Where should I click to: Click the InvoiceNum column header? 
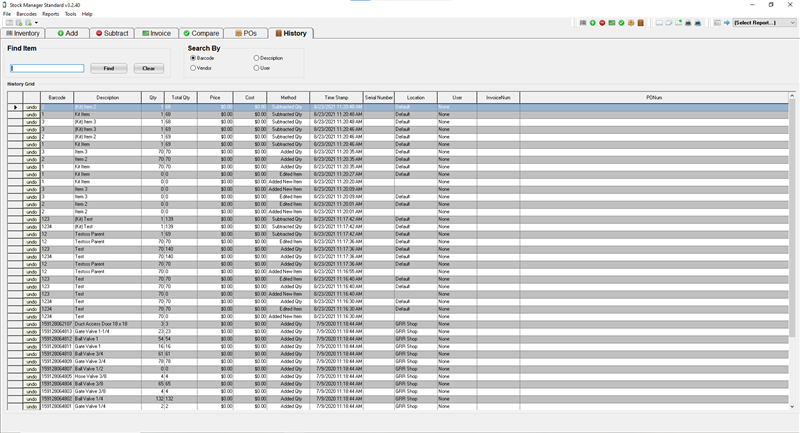coord(498,97)
